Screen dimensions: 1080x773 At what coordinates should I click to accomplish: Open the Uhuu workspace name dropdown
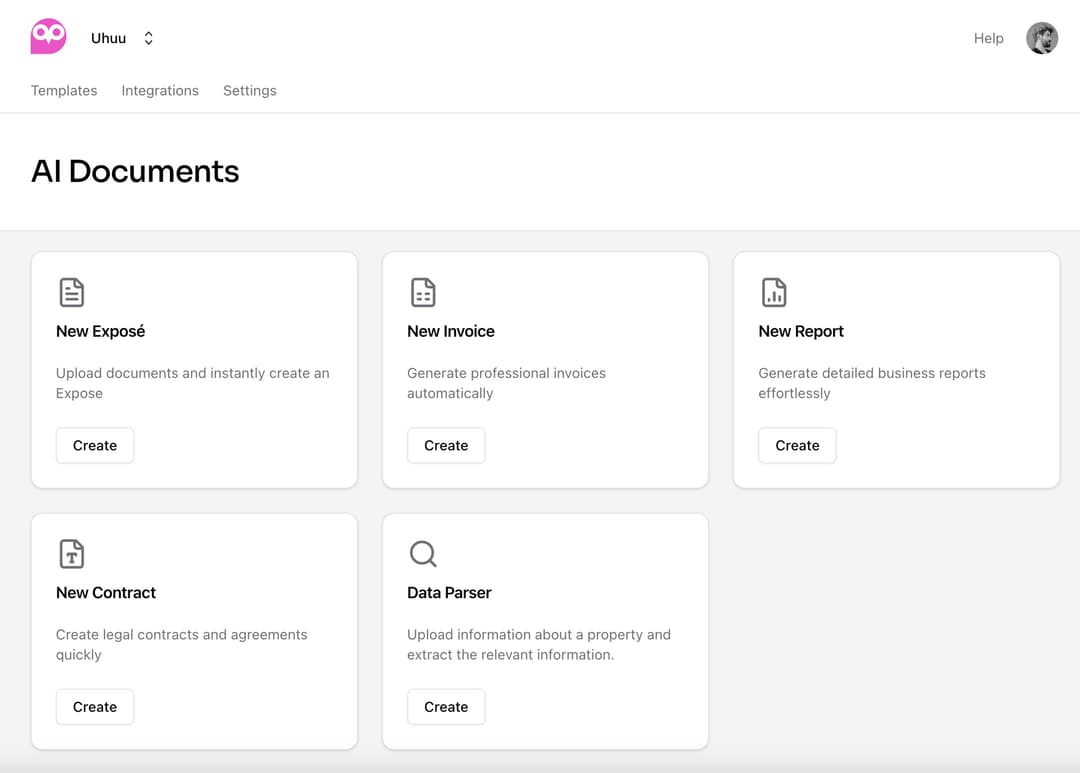click(108, 38)
